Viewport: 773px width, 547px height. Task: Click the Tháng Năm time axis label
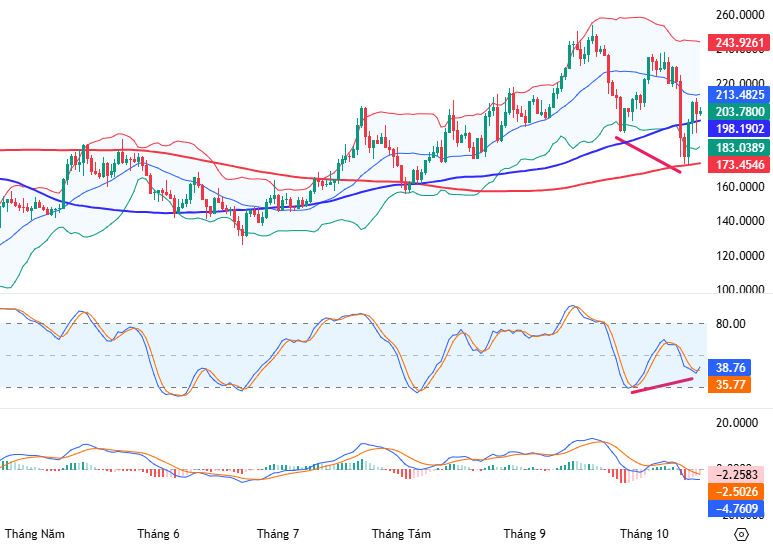coord(35,534)
